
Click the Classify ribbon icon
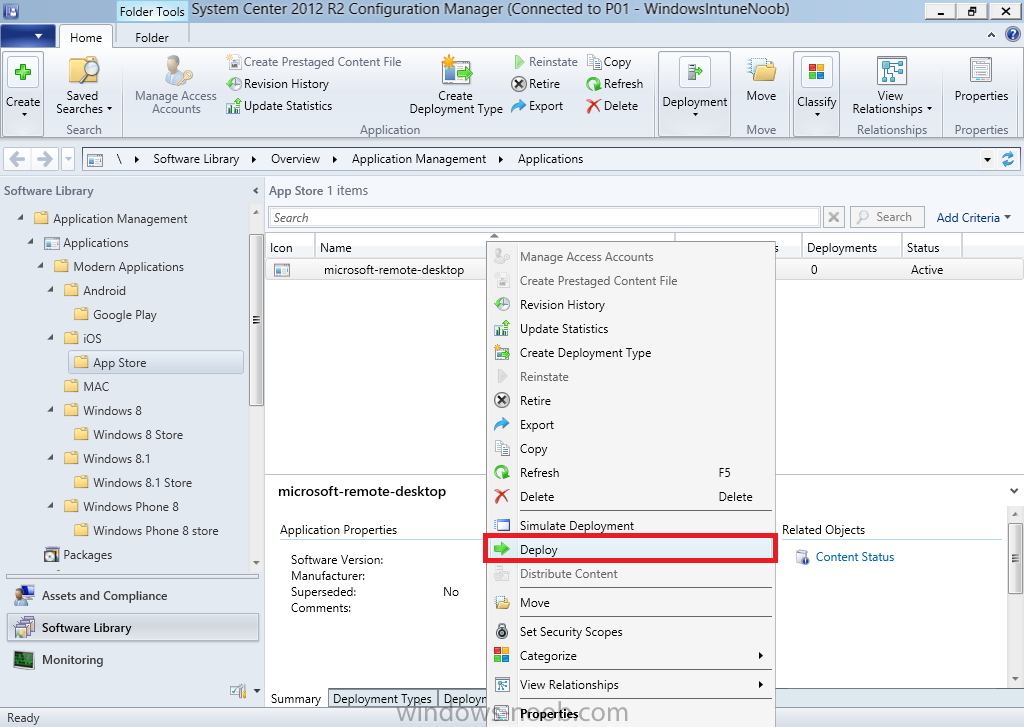816,72
